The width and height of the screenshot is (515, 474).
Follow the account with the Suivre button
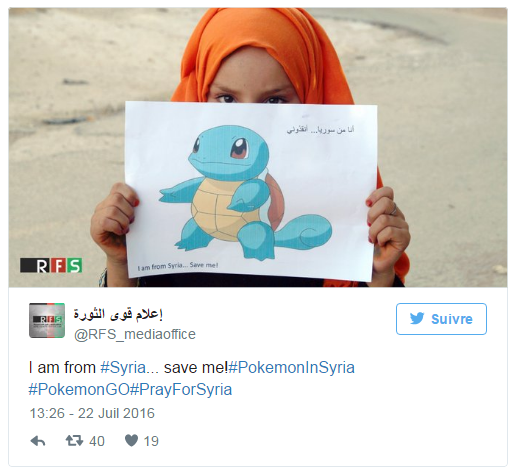441,319
